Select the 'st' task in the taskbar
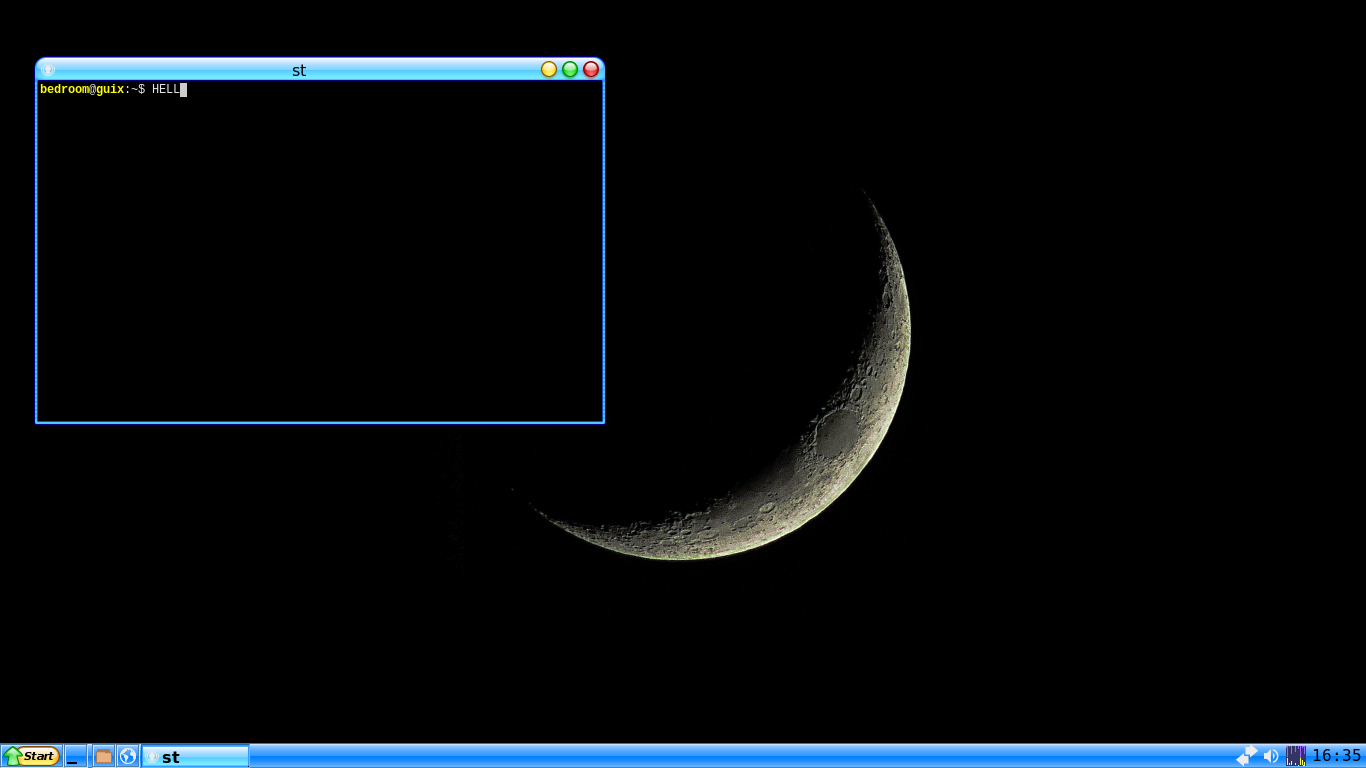This screenshot has width=1366, height=768. tap(195, 756)
